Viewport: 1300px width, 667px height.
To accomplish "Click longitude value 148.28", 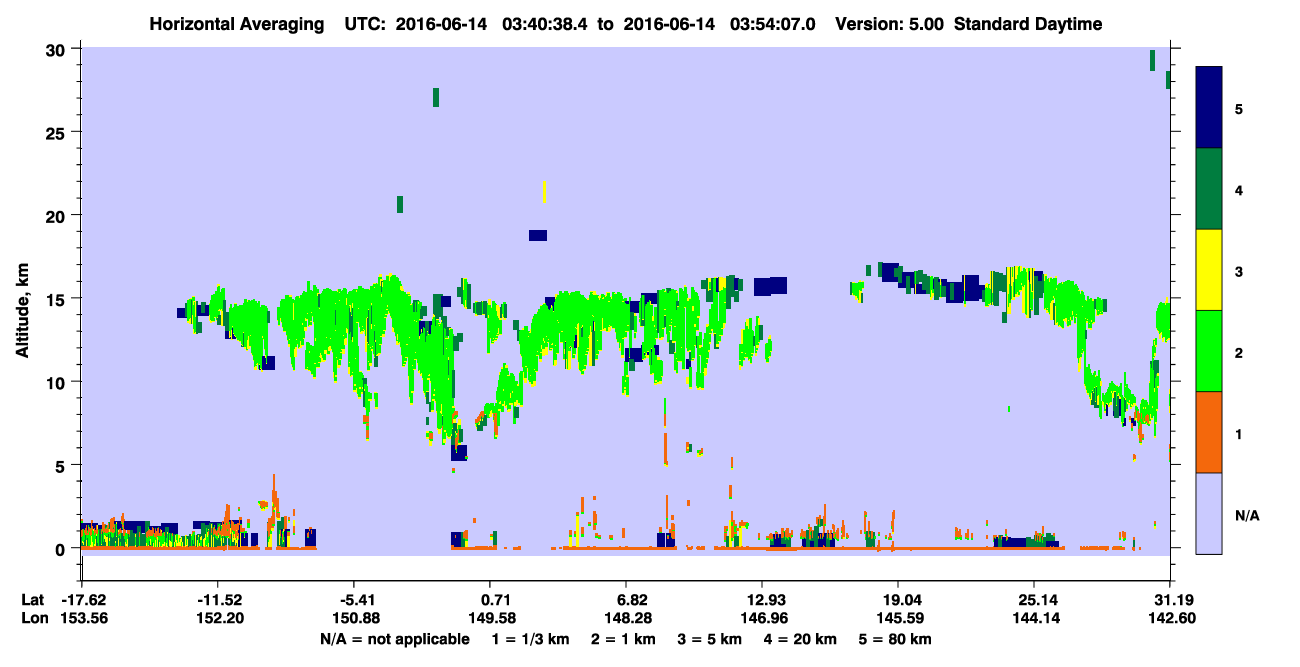I will [x=626, y=619].
